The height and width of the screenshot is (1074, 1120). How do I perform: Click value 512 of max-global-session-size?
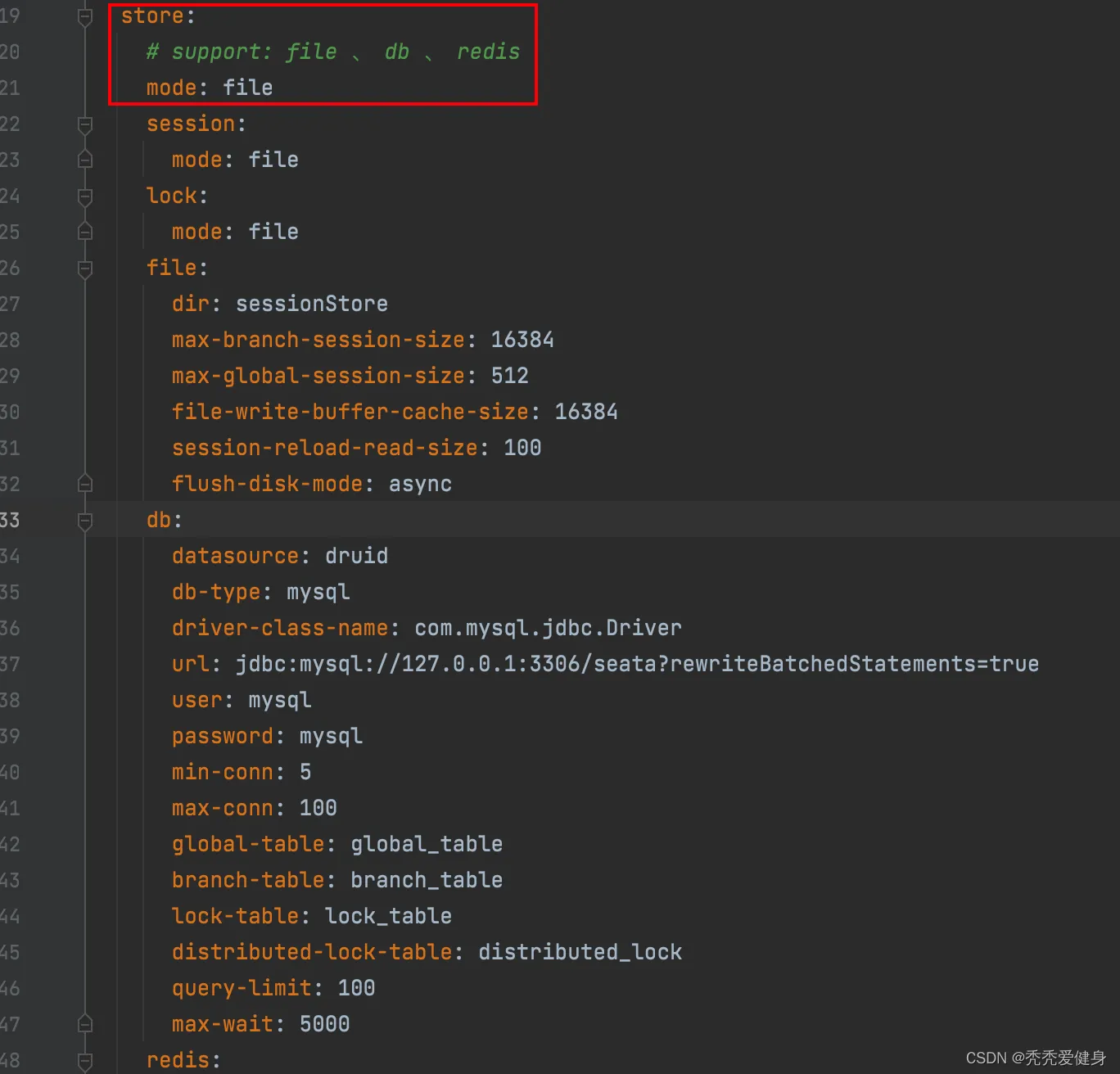pos(510,376)
